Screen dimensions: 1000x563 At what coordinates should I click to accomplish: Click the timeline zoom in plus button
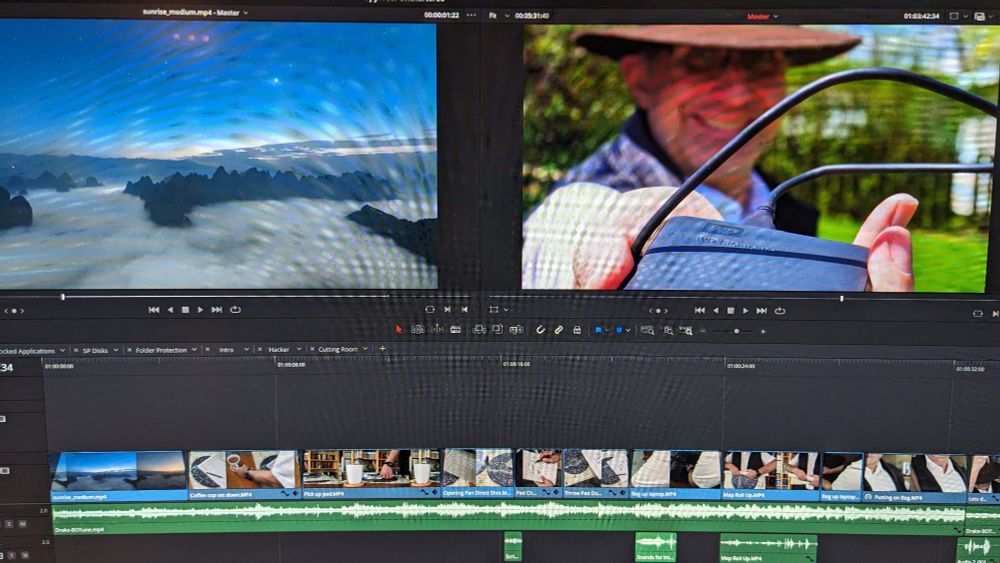(x=763, y=331)
